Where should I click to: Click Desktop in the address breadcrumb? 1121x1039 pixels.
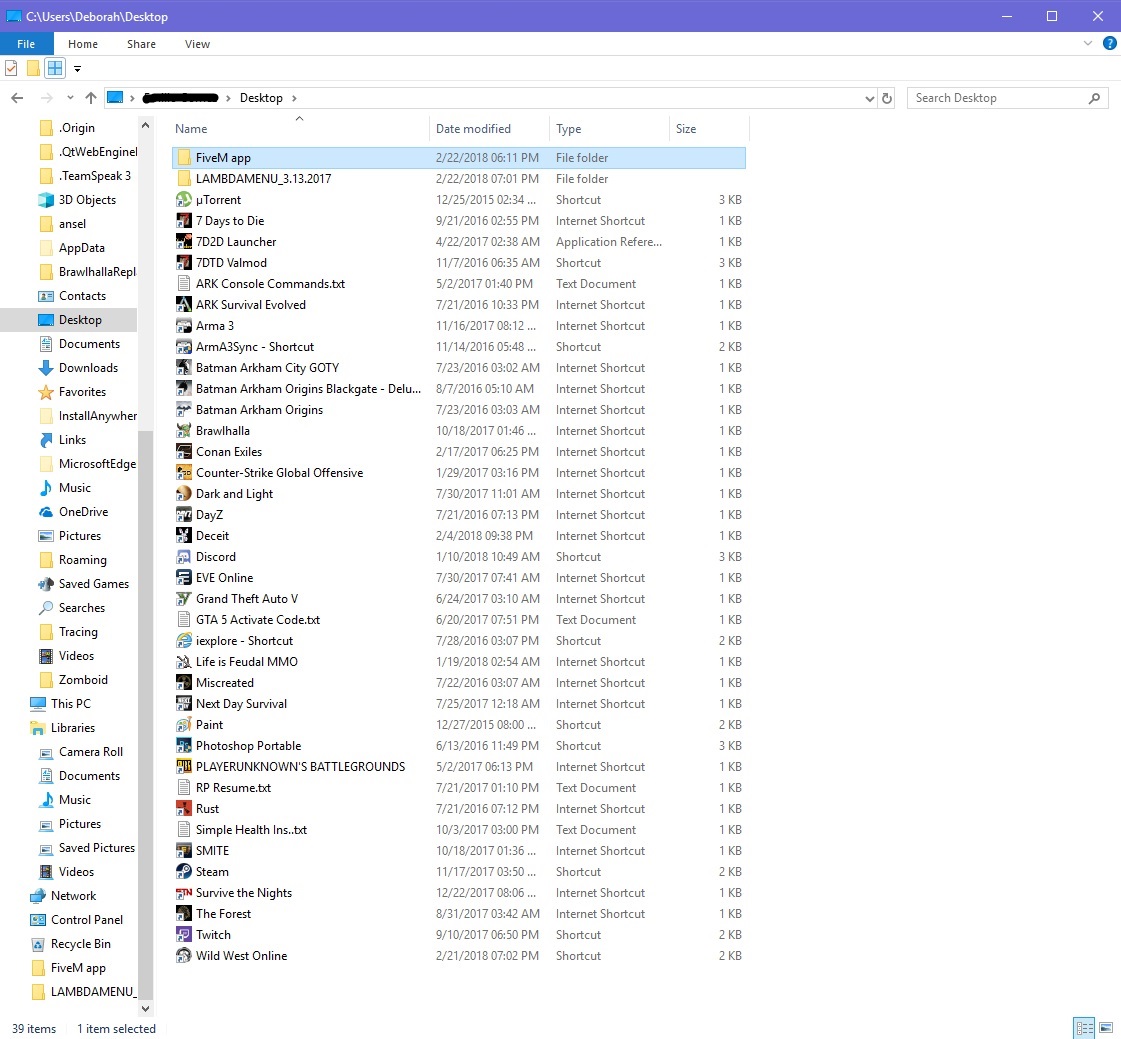pyautogui.click(x=261, y=98)
